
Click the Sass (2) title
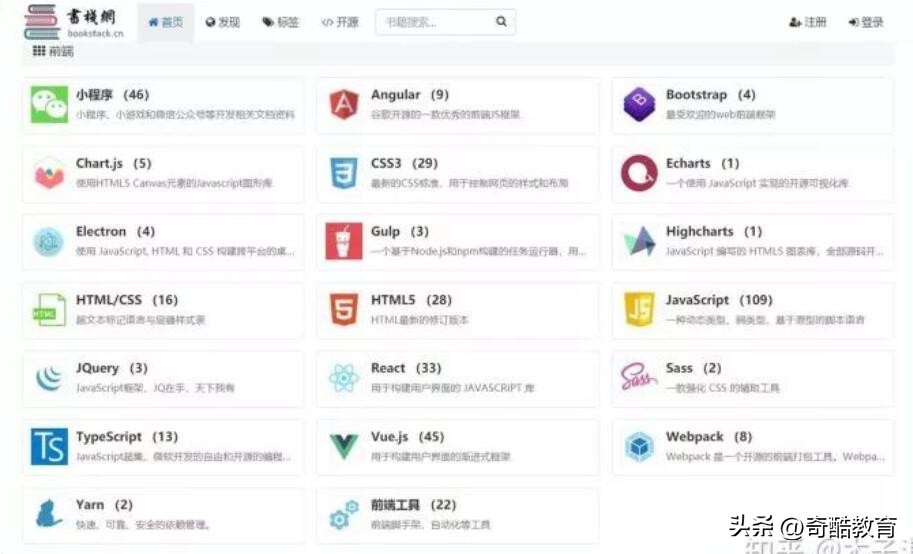coord(693,368)
